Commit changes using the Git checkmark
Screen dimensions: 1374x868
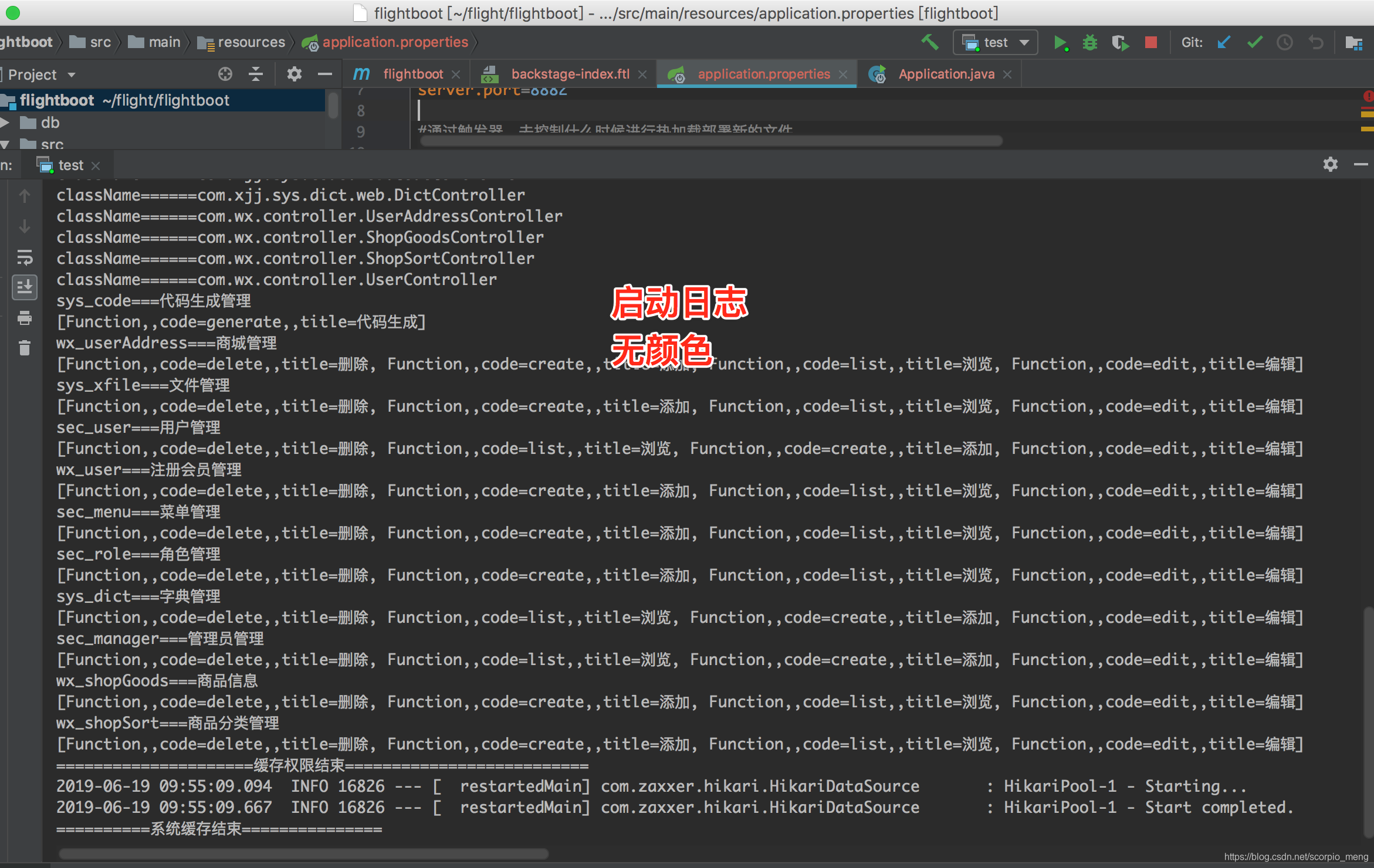pos(1254,43)
